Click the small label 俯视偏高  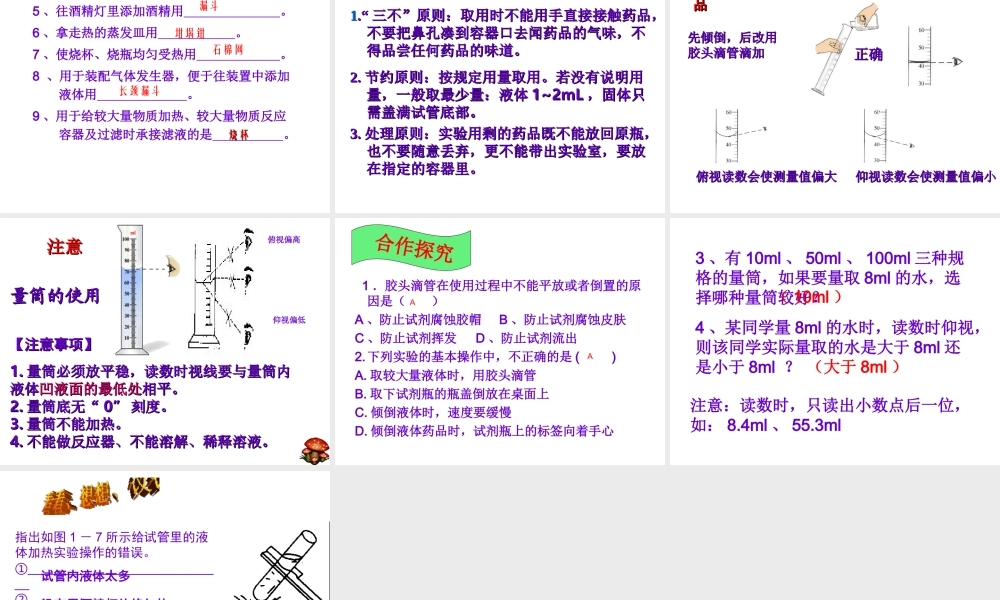(x=284, y=240)
